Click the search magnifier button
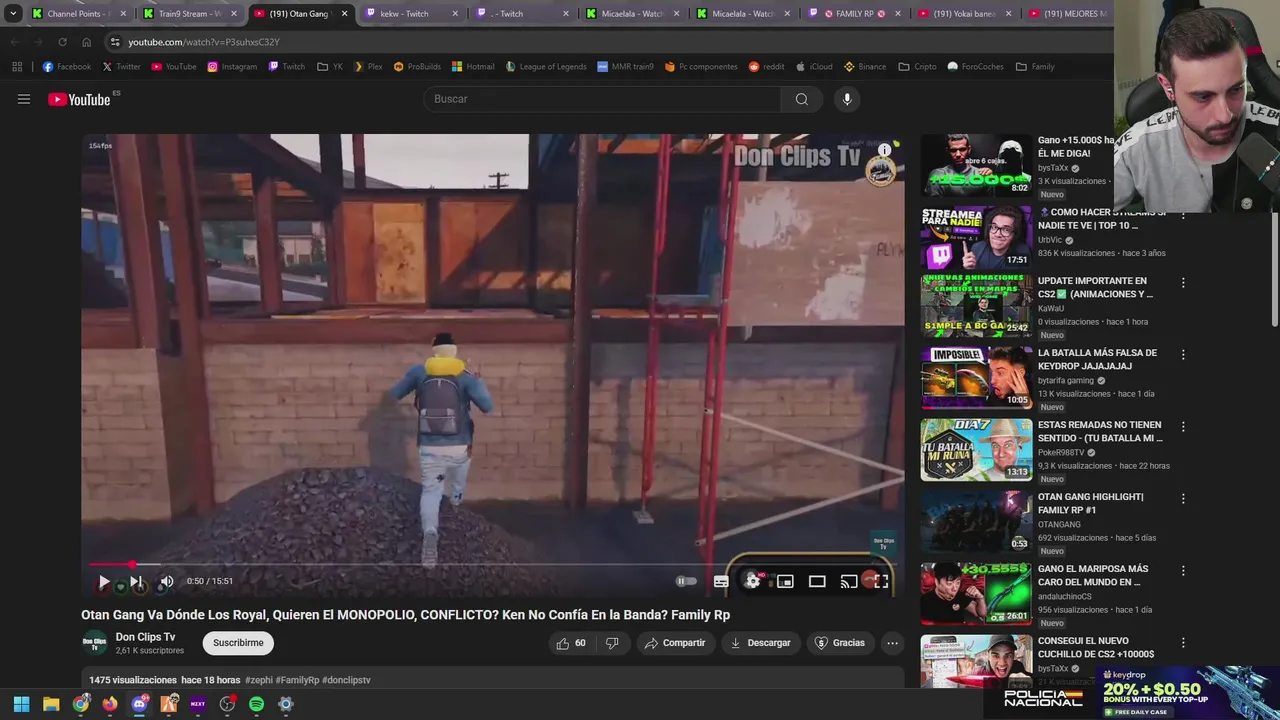 pos(801,99)
